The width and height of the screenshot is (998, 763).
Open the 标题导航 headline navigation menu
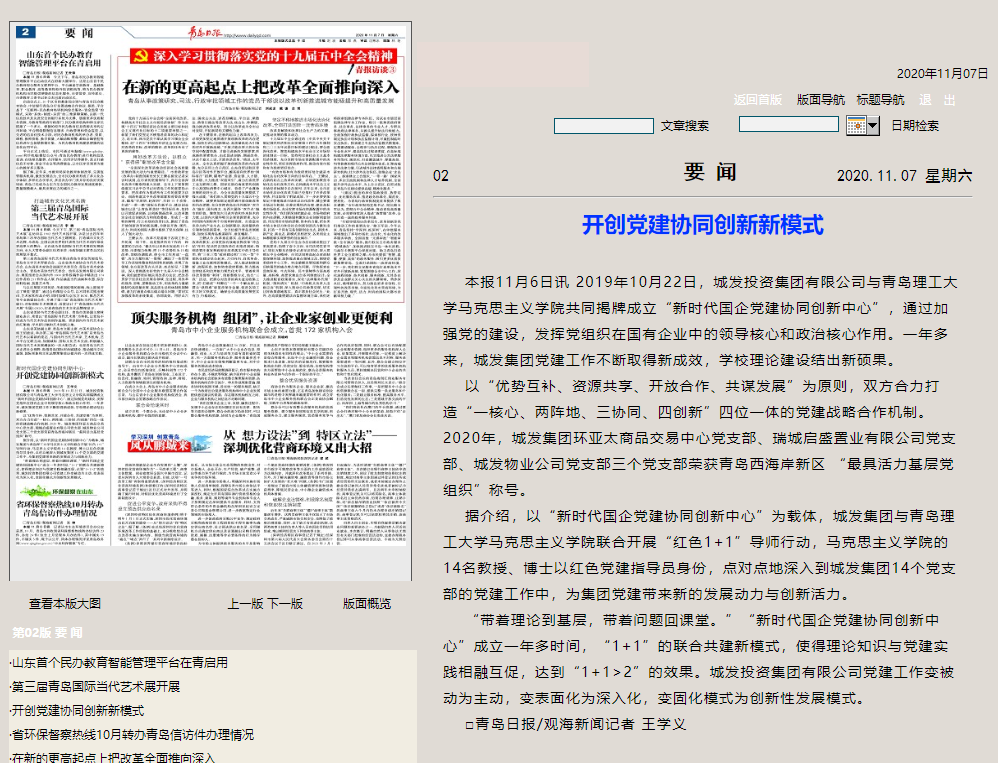881,100
